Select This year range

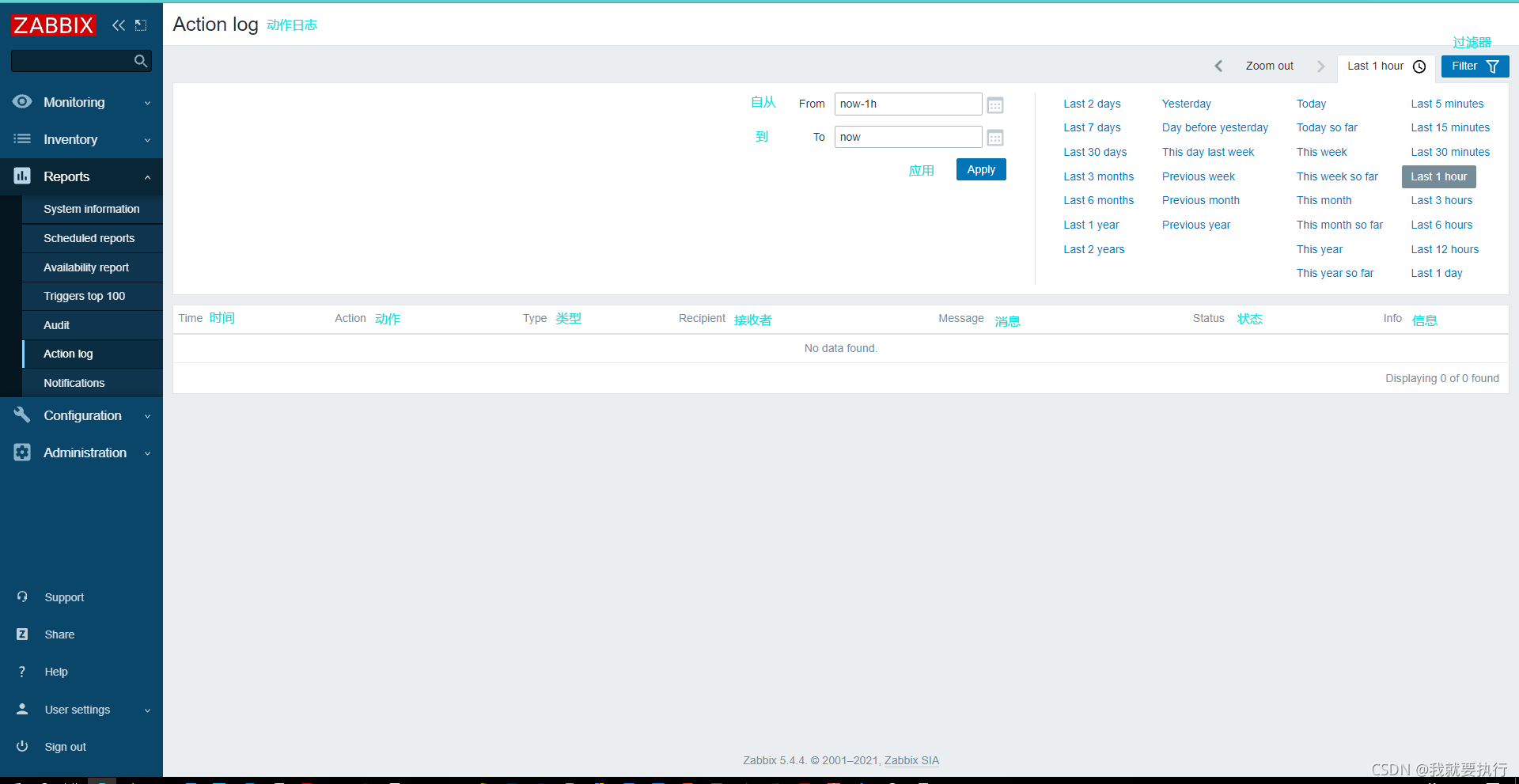pos(1320,249)
